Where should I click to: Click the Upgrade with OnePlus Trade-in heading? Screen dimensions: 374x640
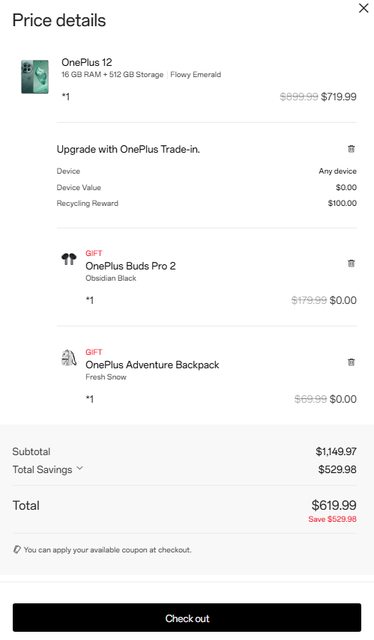(x=128, y=149)
